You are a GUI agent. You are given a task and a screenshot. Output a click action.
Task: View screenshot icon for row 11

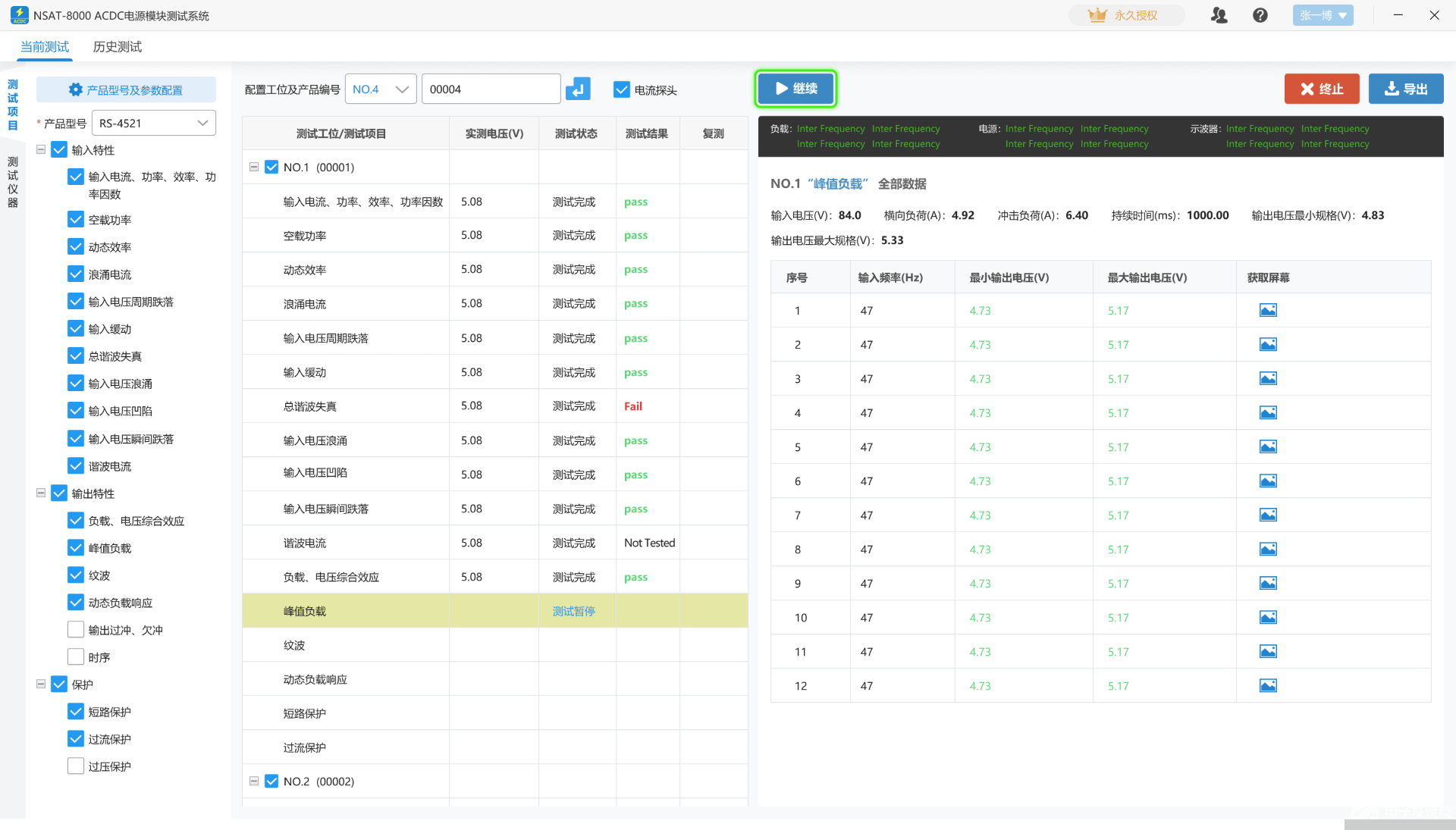pyautogui.click(x=1268, y=651)
